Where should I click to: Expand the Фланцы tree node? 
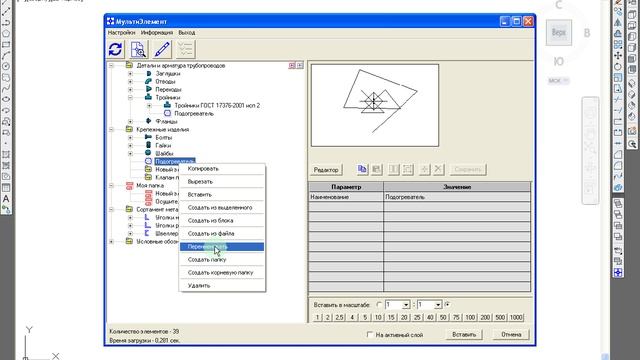[130, 121]
